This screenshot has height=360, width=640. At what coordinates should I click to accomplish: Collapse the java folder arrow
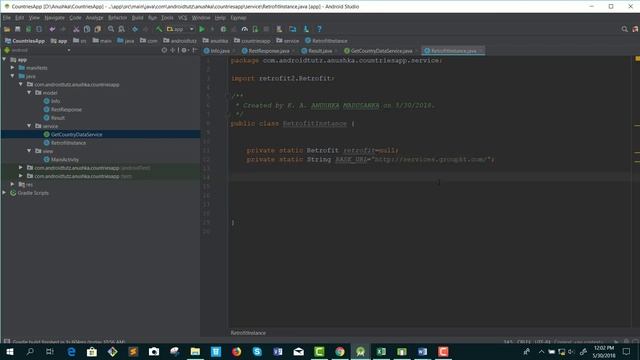[x=13, y=76]
